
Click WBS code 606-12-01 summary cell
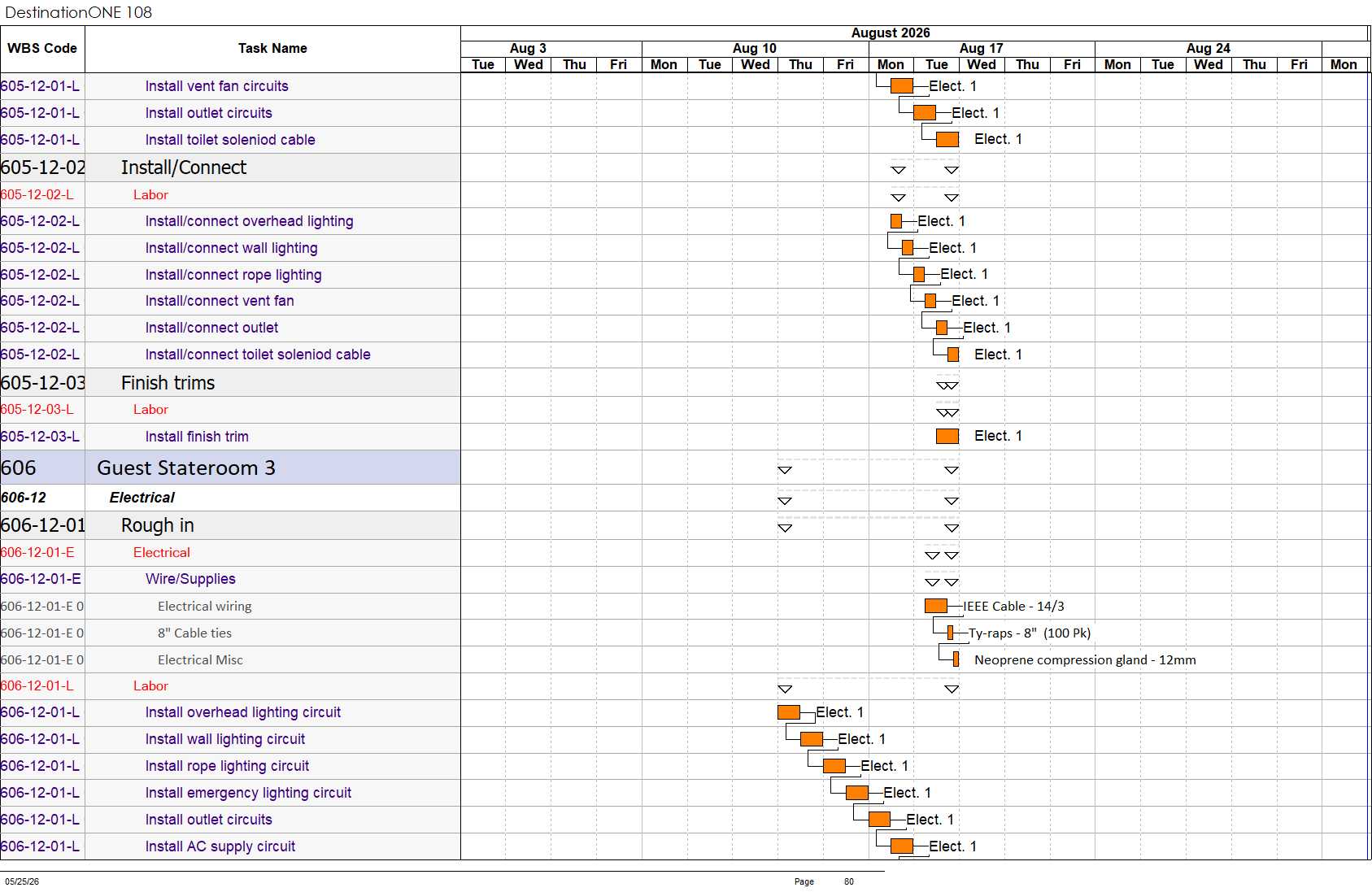[x=42, y=525]
